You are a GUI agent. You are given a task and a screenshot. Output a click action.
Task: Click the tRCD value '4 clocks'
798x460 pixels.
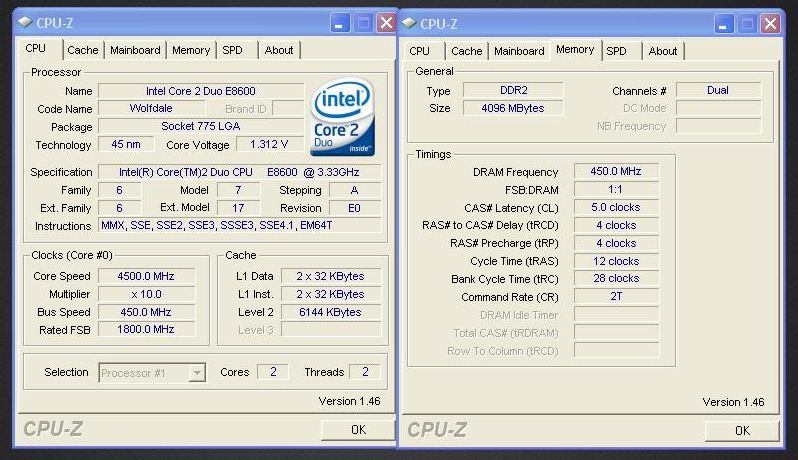point(616,225)
